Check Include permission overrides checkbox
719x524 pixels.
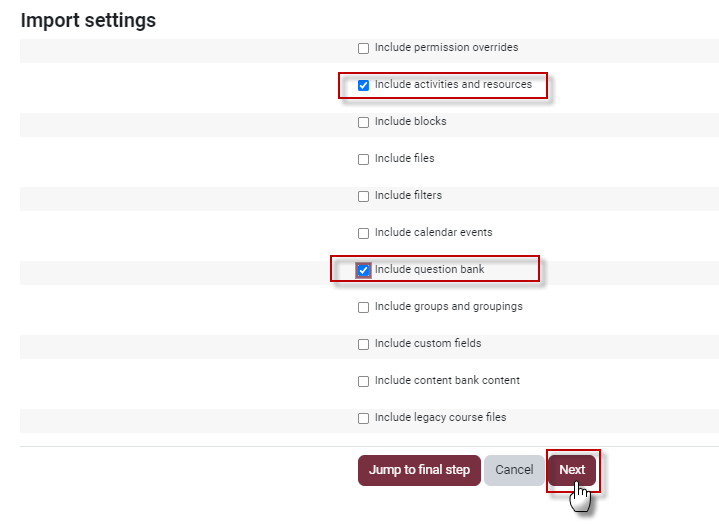click(363, 48)
